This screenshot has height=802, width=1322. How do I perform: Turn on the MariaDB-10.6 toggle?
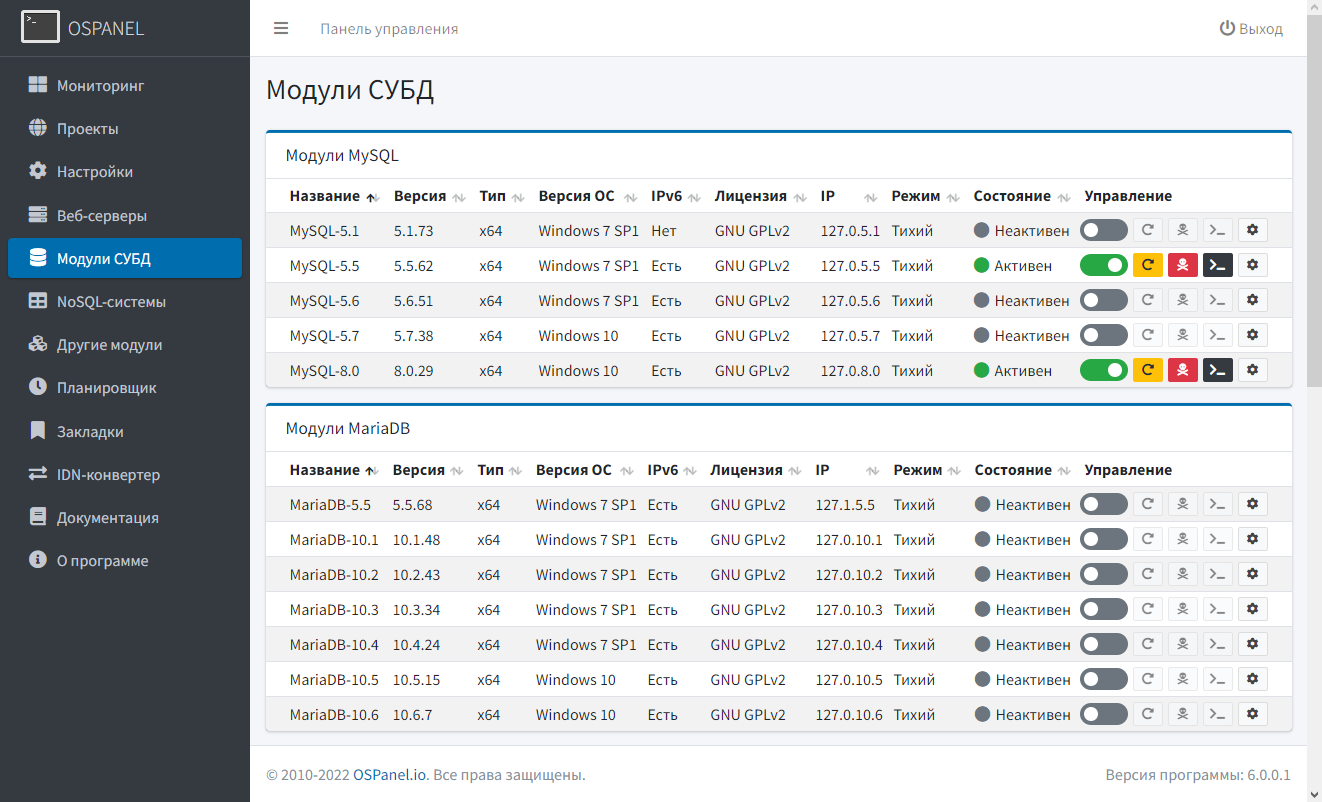(1103, 714)
